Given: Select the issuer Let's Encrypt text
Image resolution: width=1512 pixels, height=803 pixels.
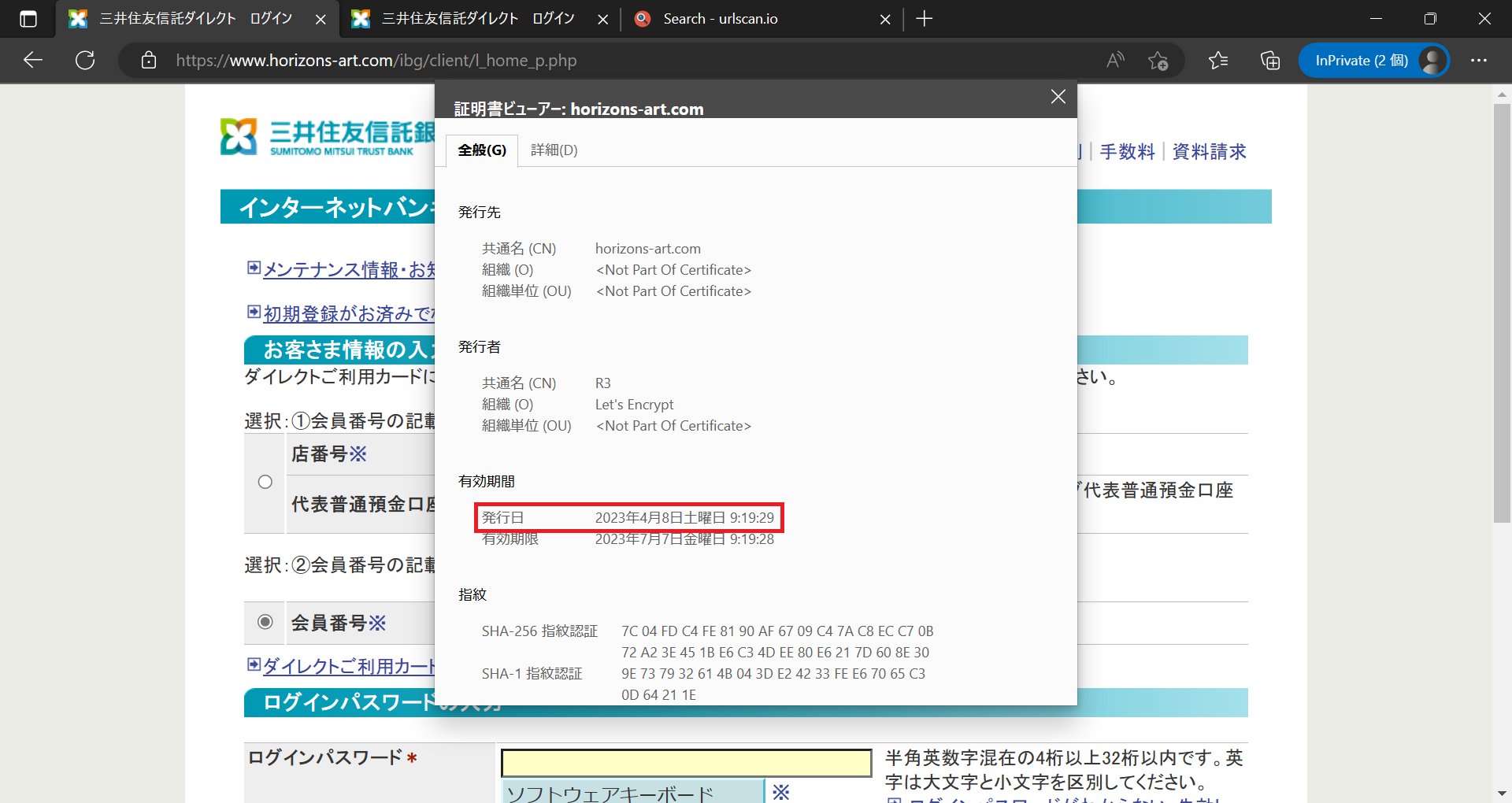Looking at the screenshot, I should [x=634, y=405].
